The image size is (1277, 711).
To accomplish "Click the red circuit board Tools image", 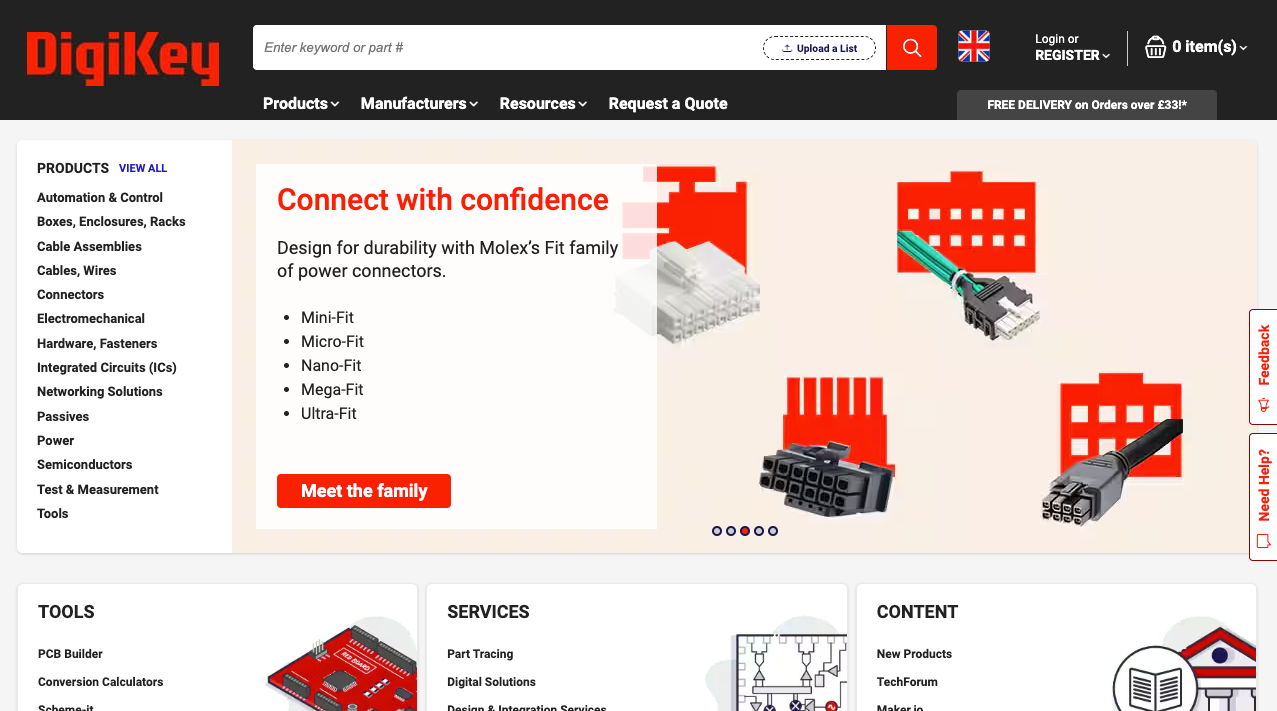I will click(x=342, y=670).
